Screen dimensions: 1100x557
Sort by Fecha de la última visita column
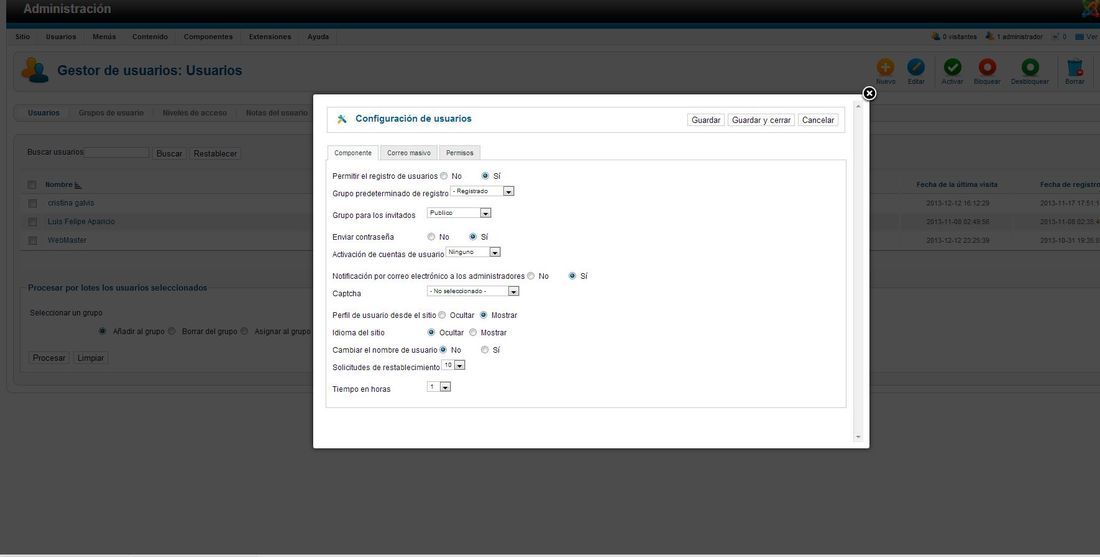[957, 184]
